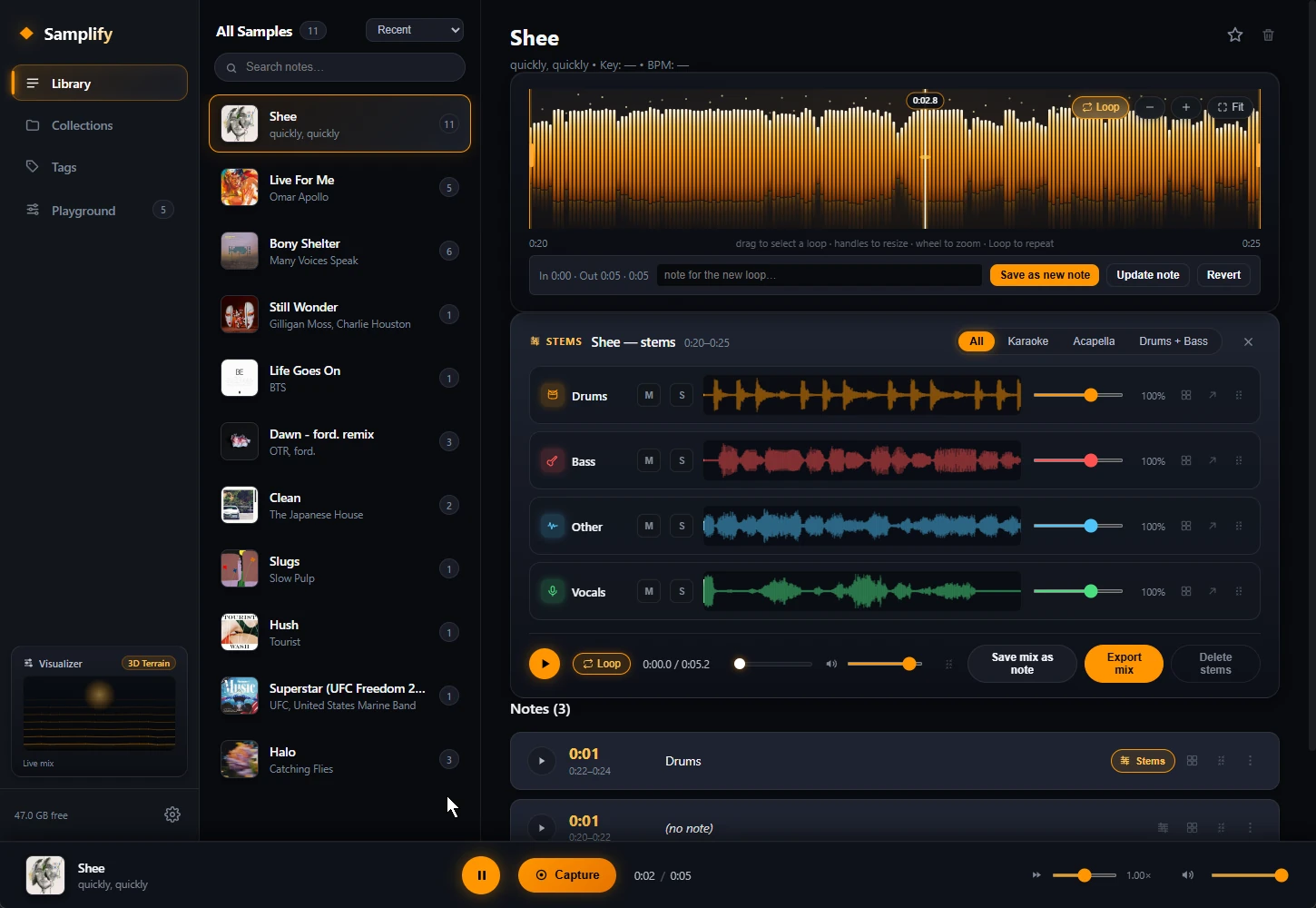Viewport: 1316px width, 908px height.
Task: Open grid icon on Bass stem row
Action: click(x=1186, y=460)
